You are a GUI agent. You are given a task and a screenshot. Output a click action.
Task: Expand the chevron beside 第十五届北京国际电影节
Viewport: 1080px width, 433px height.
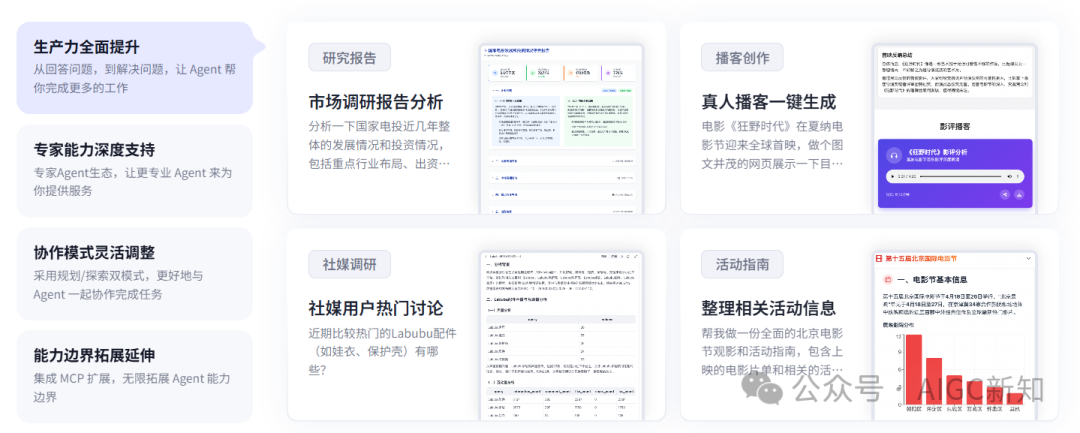[x=1029, y=257]
